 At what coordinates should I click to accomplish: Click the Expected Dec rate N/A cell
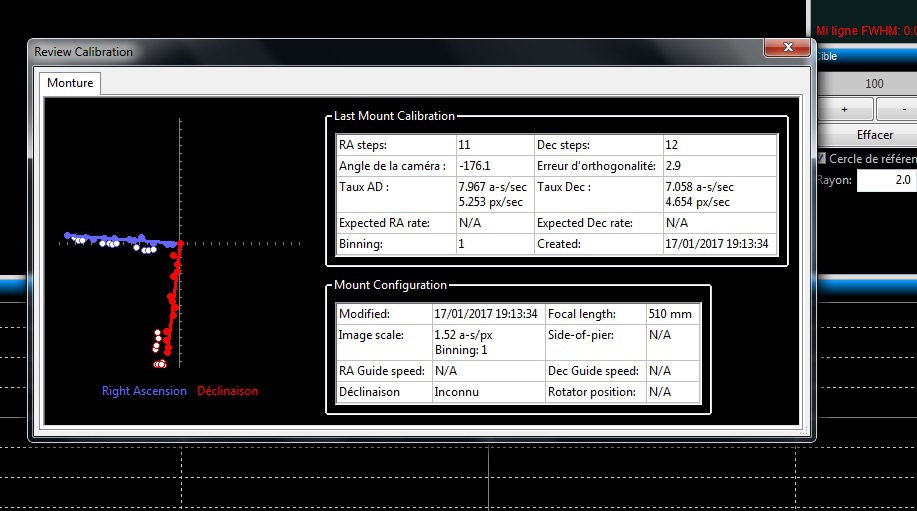coord(677,223)
